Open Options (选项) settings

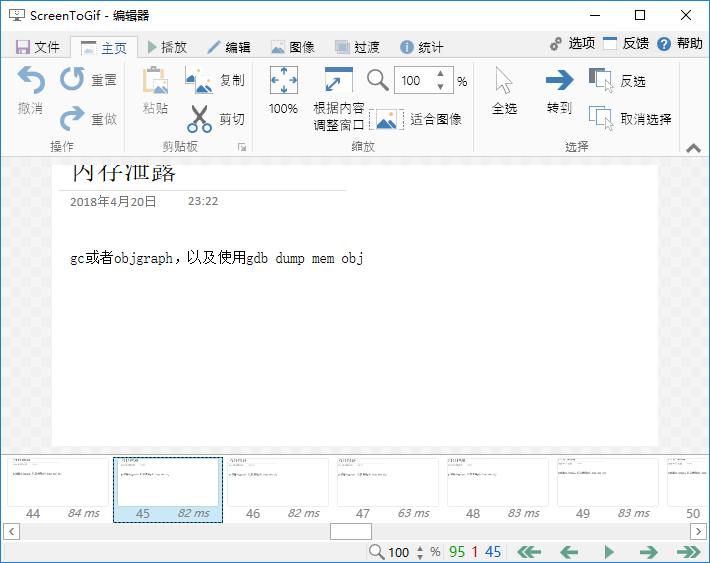pyautogui.click(x=572, y=43)
